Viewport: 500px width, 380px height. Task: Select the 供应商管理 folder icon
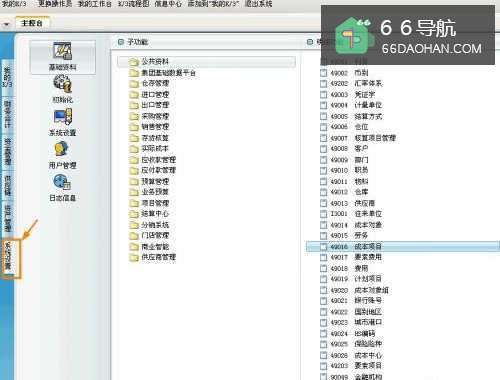coord(134,257)
